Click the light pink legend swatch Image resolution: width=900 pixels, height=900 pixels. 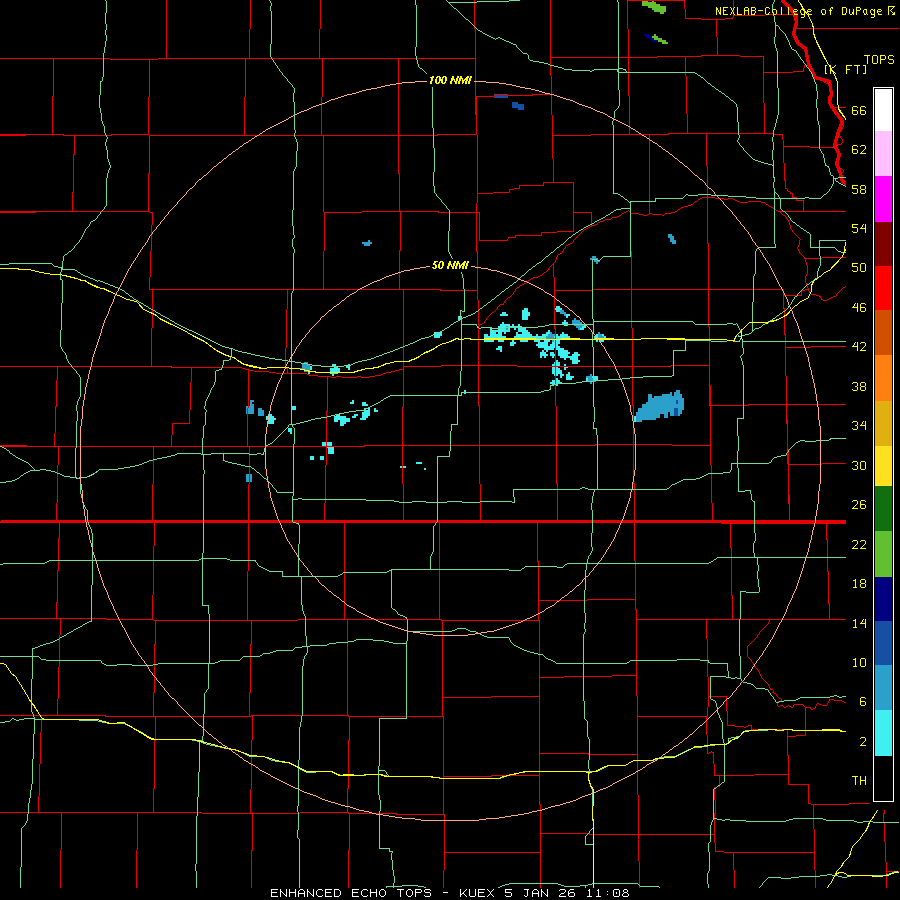click(x=883, y=154)
